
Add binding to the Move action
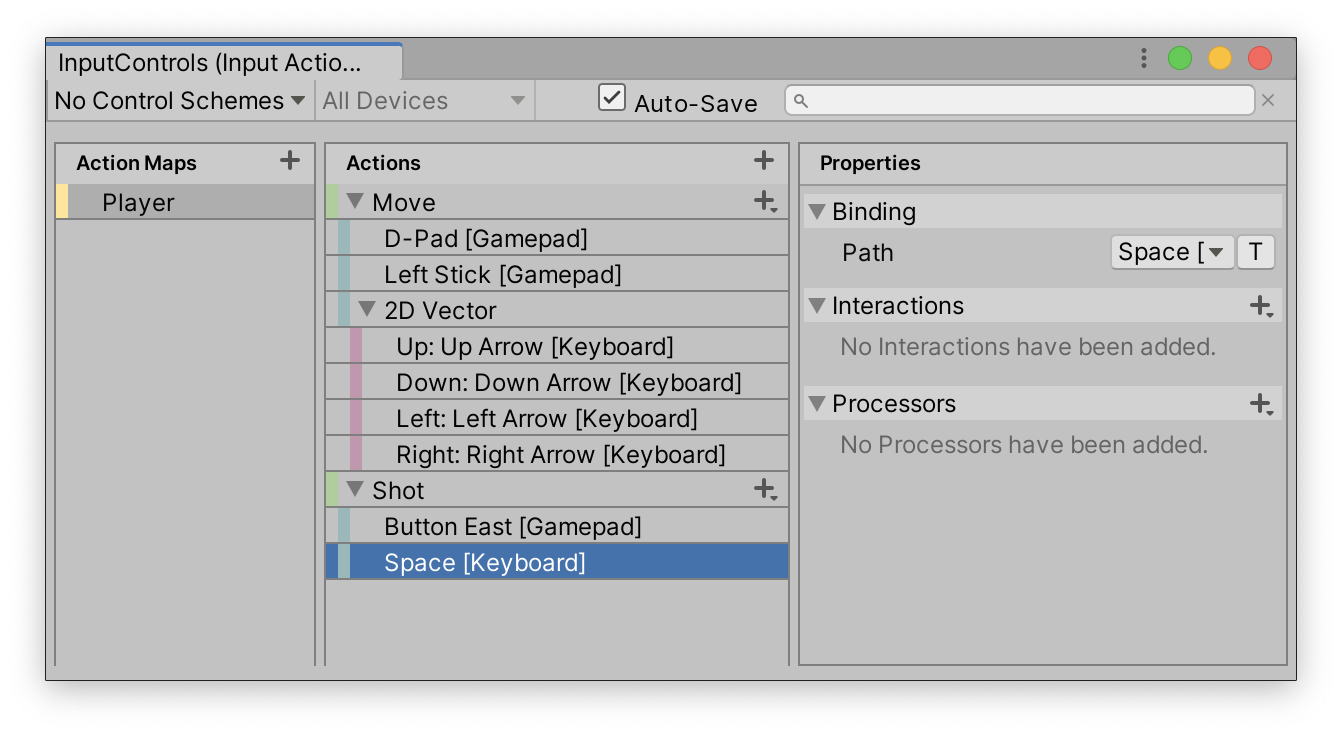click(765, 202)
